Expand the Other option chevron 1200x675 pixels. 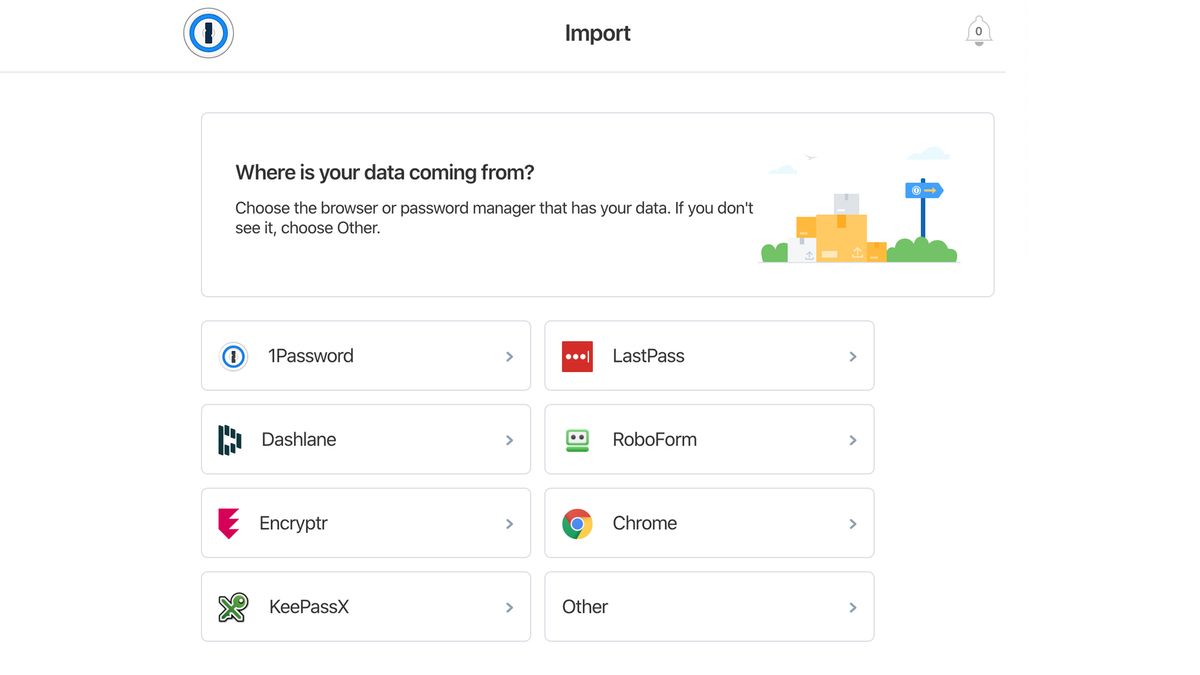[x=853, y=606]
